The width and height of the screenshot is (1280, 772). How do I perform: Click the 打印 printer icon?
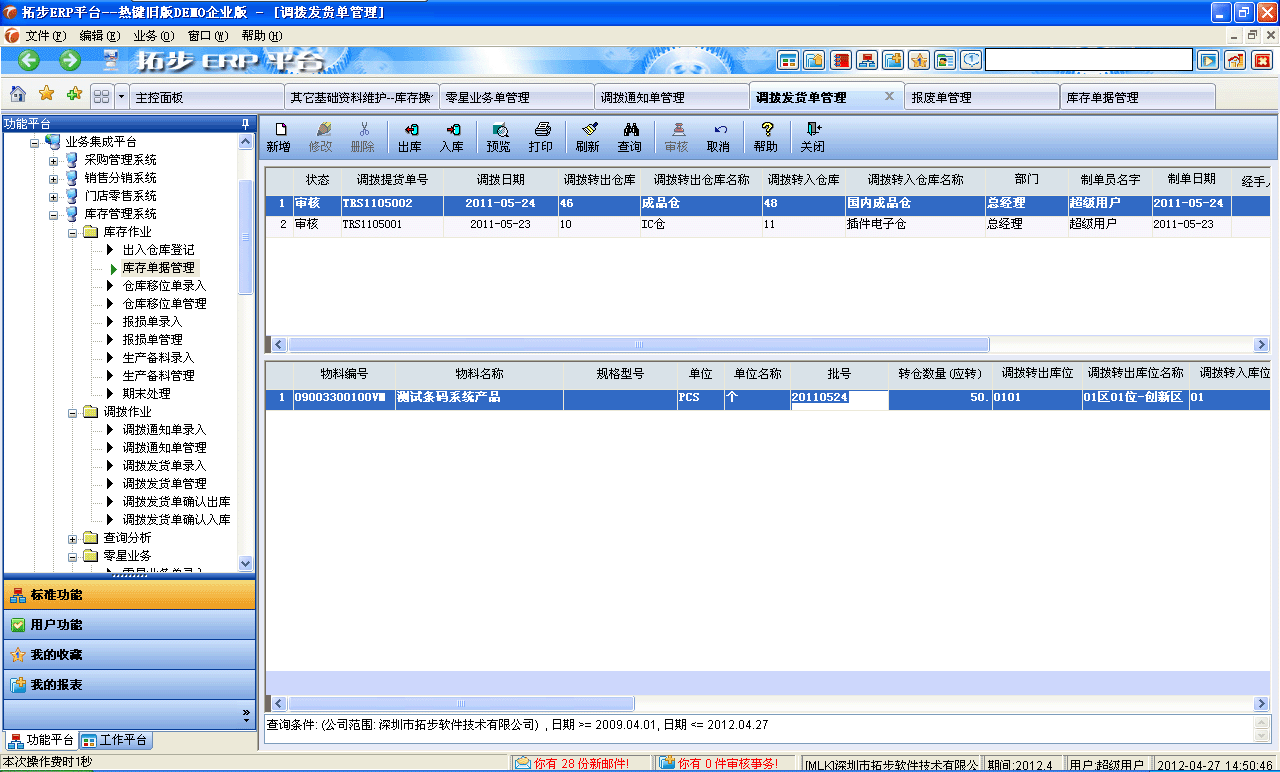click(541, 135)
